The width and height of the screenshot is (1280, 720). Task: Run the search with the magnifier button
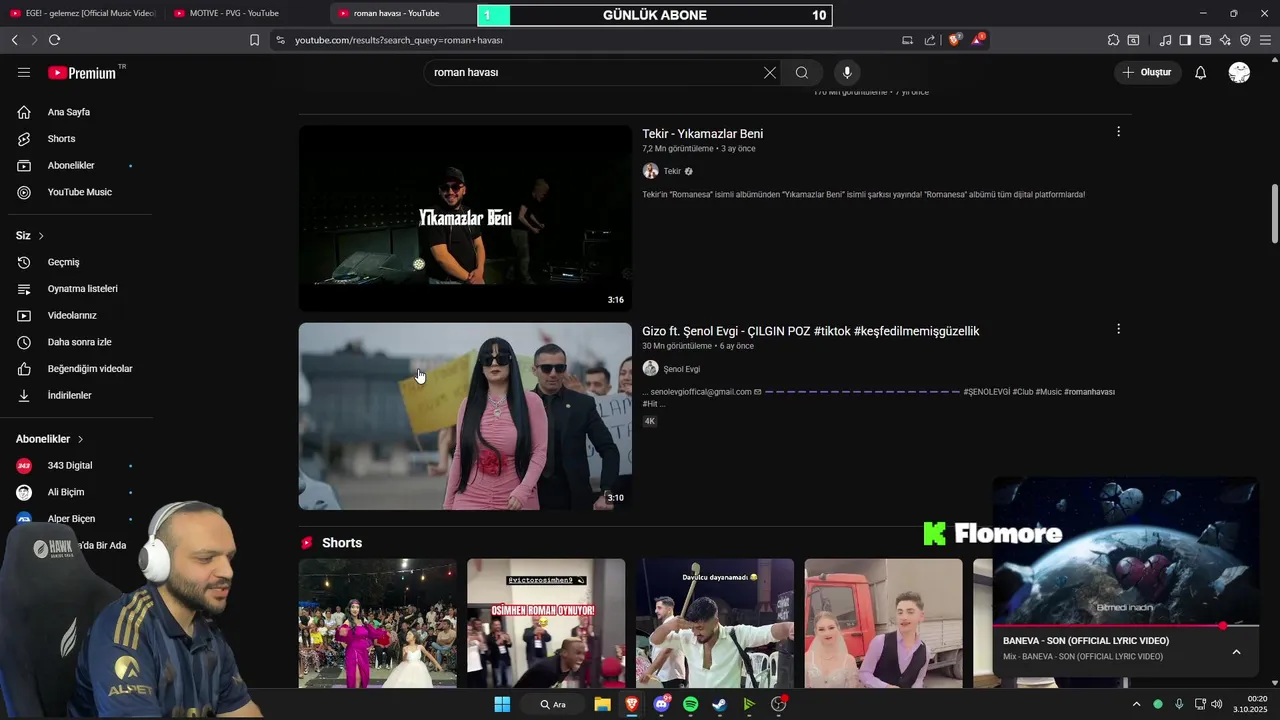(802, 72)
